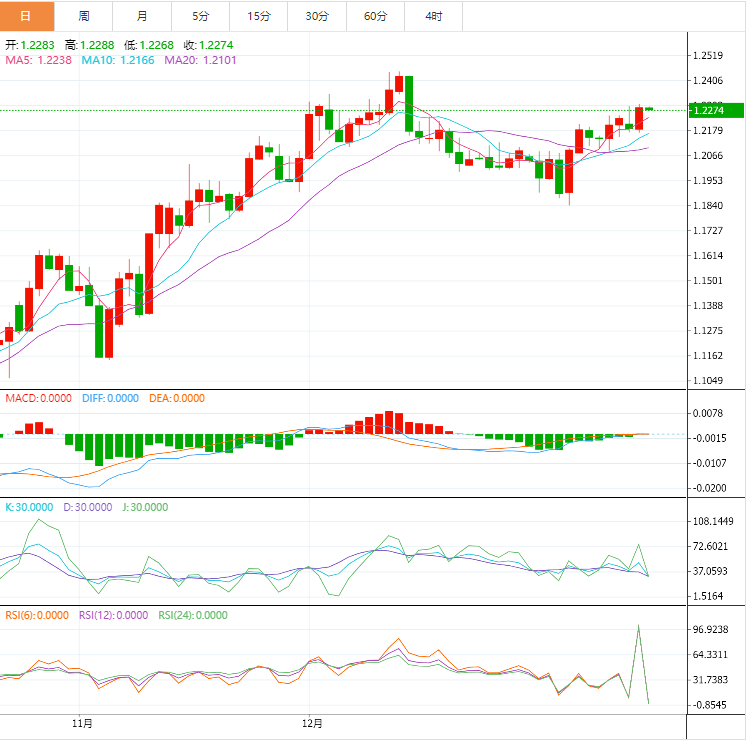Select the 日 daily timeframe tab
Screen dimensions: 750x745
26,16
